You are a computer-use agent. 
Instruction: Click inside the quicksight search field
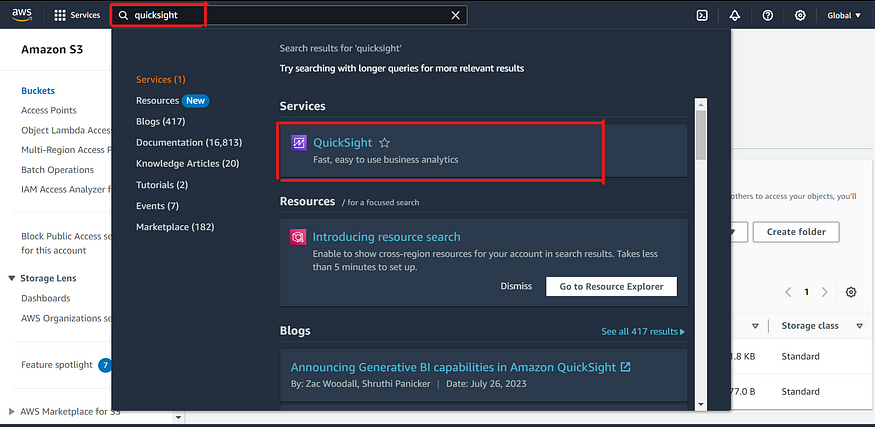[290, 16]
